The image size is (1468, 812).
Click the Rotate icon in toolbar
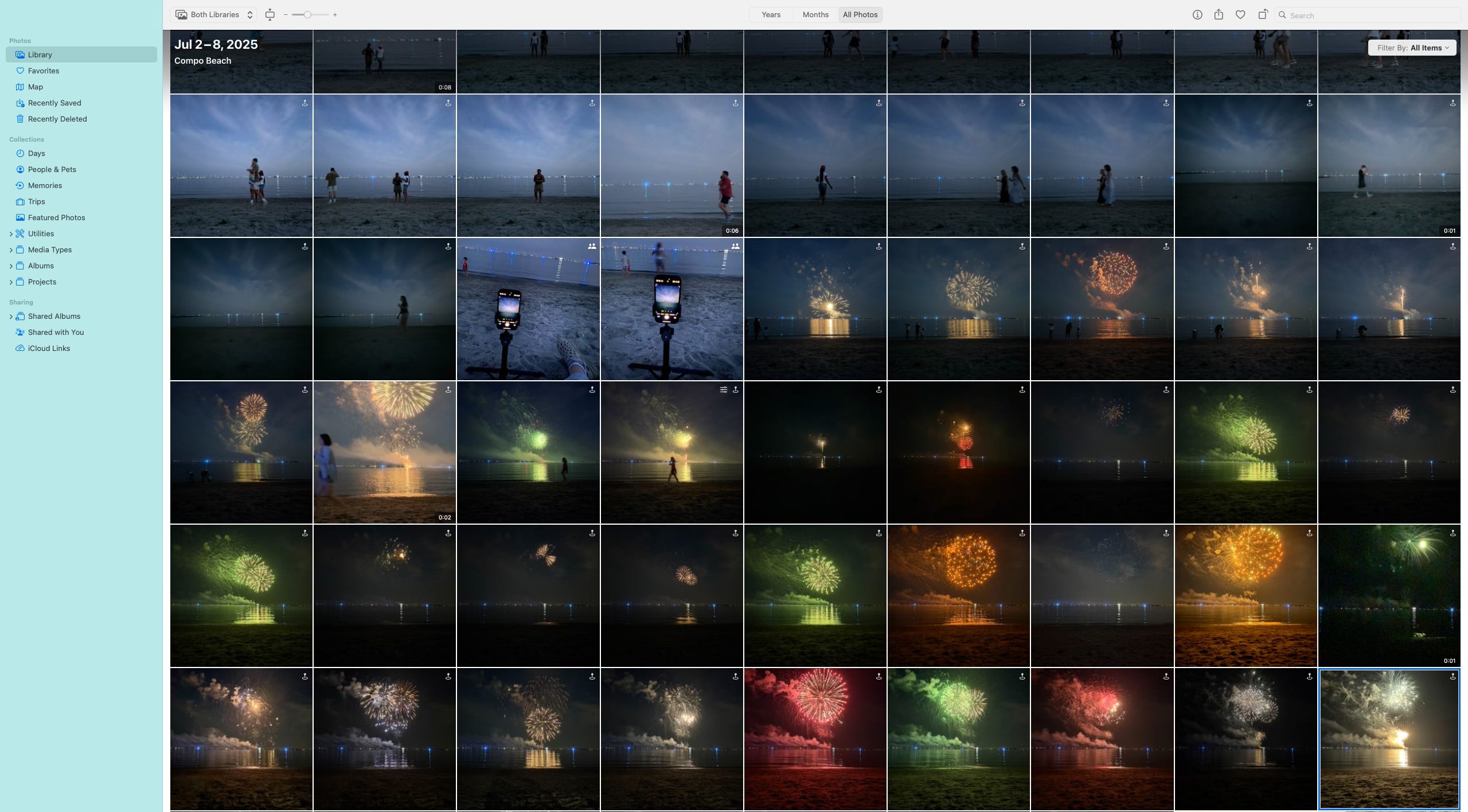(1263, 15)
